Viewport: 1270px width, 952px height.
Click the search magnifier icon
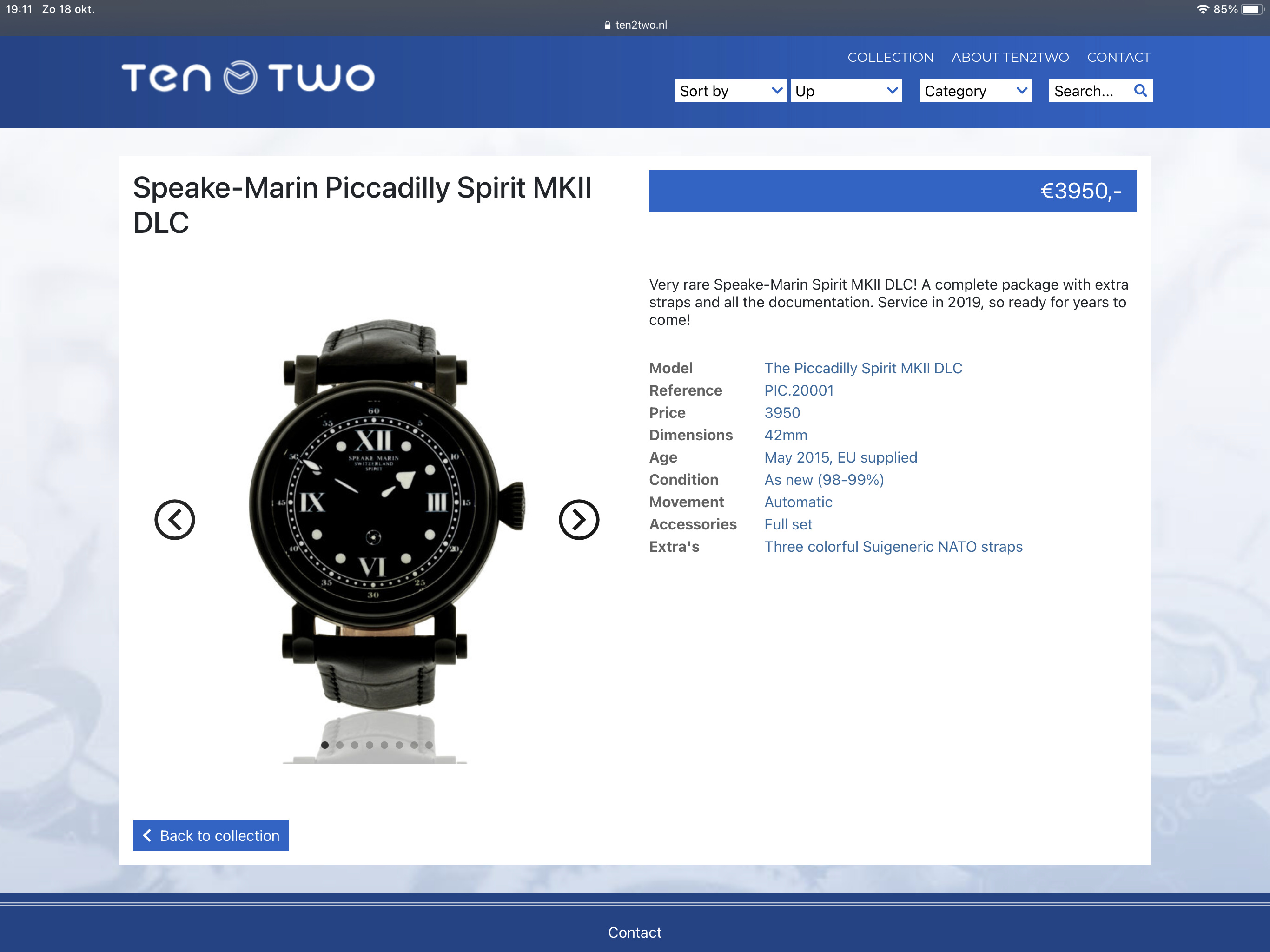pos(1140,91)
